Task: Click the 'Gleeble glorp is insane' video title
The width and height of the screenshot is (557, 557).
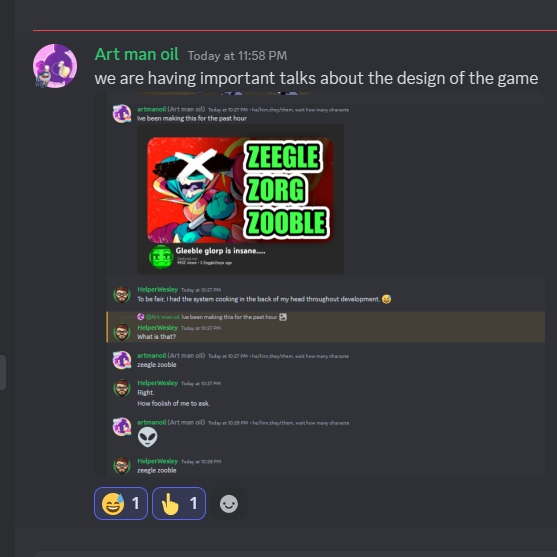Action: (220, 251)
